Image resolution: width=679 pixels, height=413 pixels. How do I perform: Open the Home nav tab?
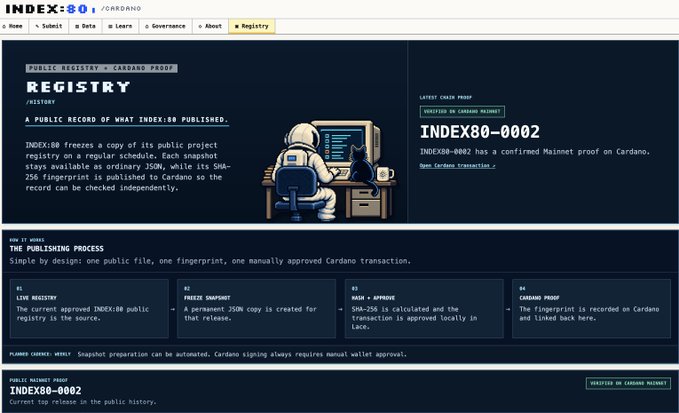pos(13,26)
